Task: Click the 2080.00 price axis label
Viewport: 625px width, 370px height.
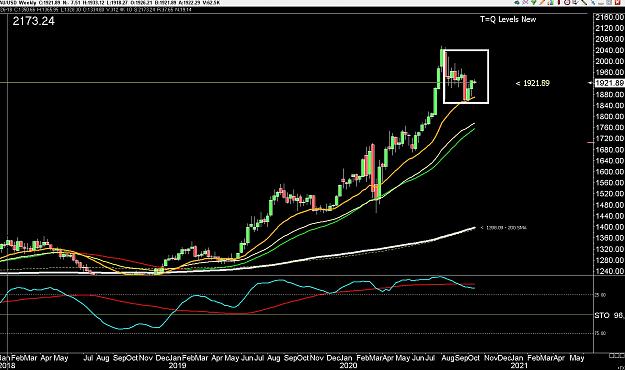Action: click(609, 39)
